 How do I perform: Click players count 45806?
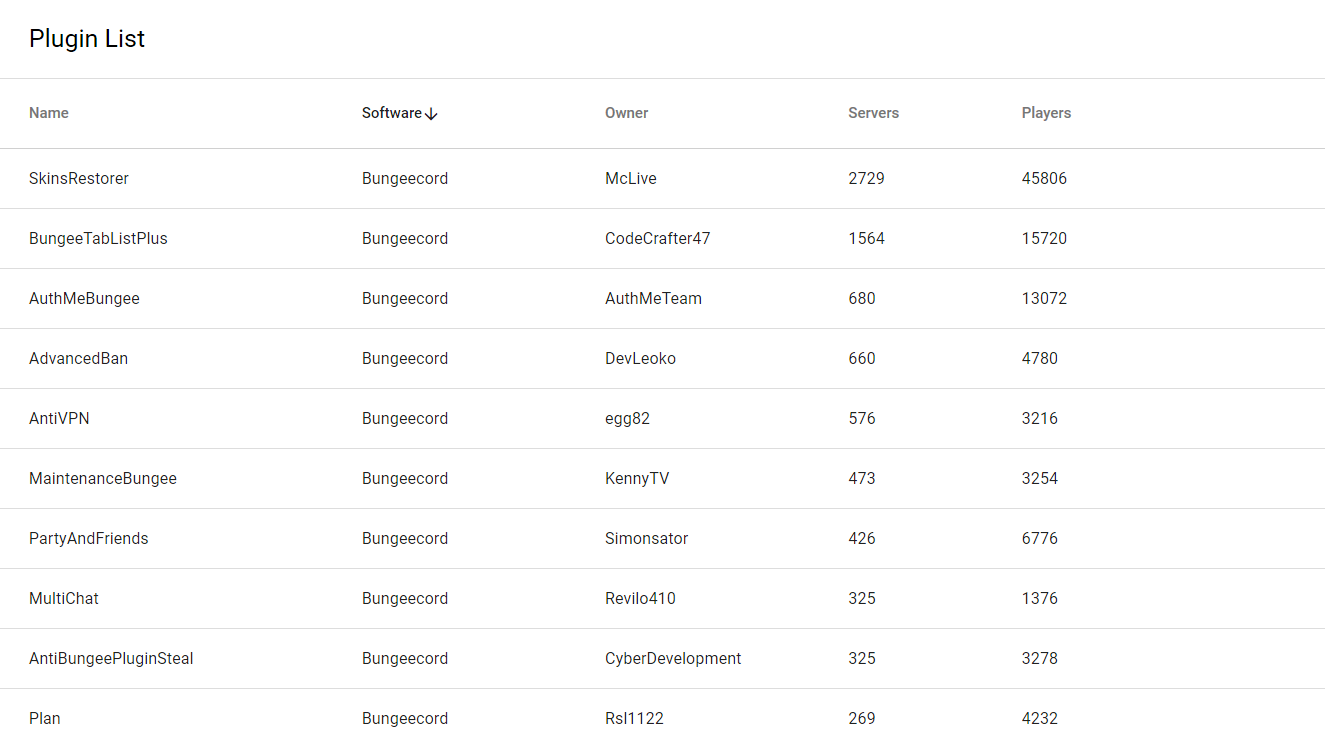tap(1044, 179)
